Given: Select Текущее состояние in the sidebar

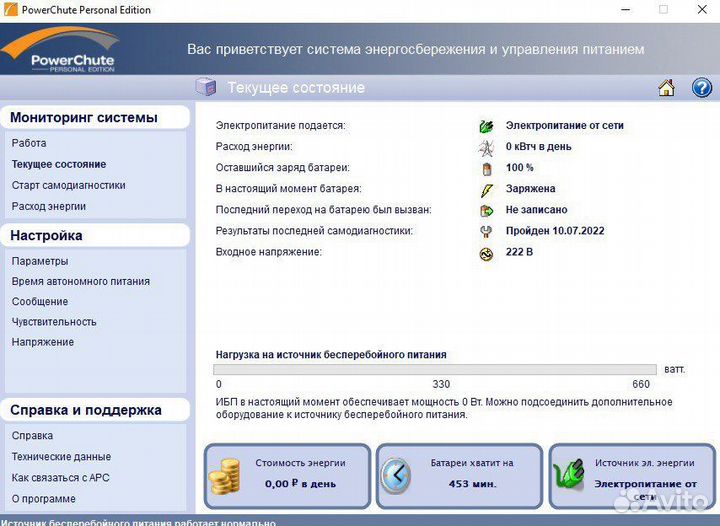Looking at the screenshot, I should (59, 164).
